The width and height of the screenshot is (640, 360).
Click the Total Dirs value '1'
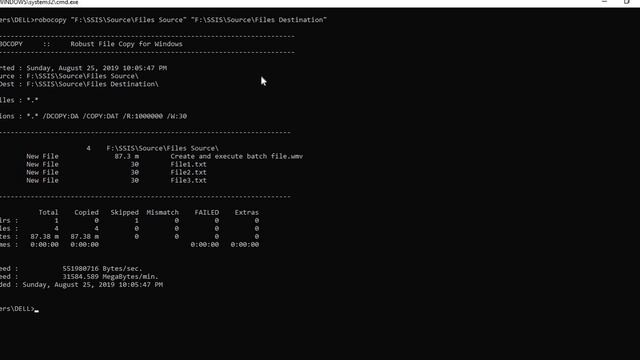click(56, 220)
